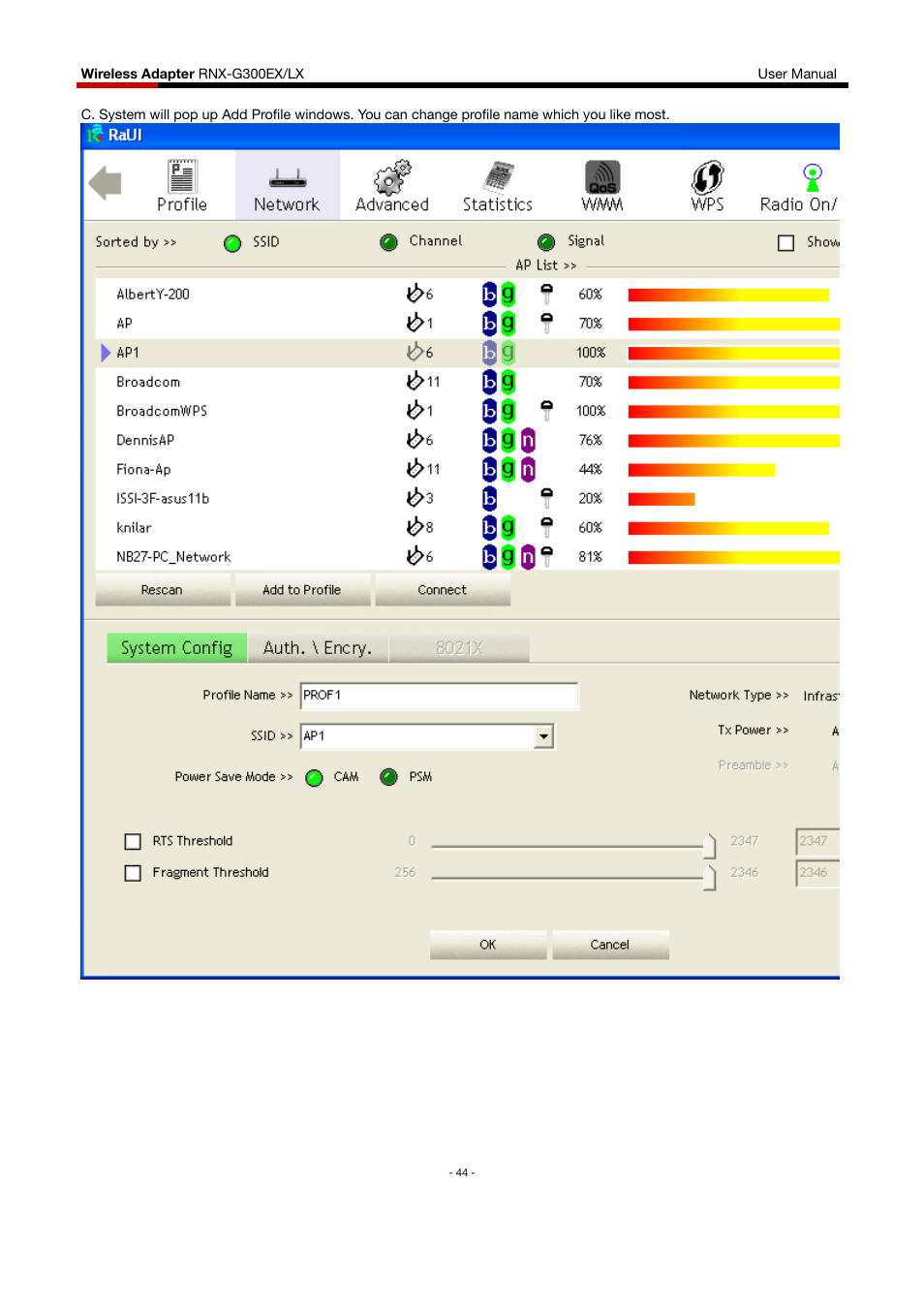The width and height of the screenshot is (924, 1308).
Task: Toggle the Radio On/Off antenna icon
Action: pos(813,177)
